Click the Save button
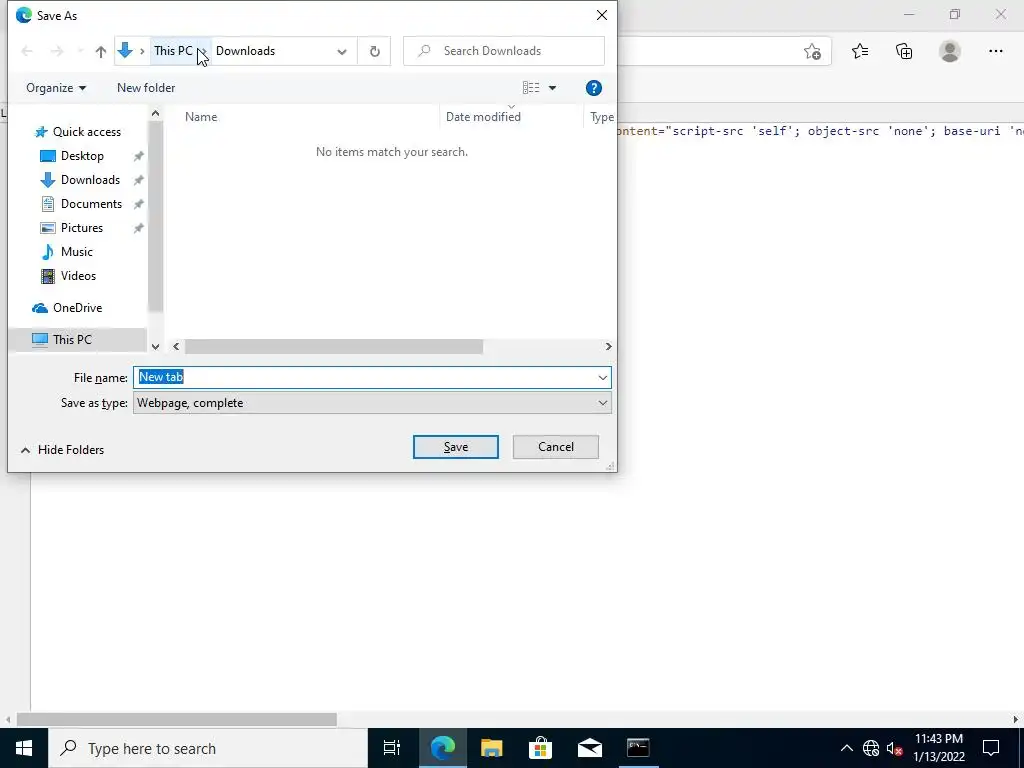 click(455, 447)
